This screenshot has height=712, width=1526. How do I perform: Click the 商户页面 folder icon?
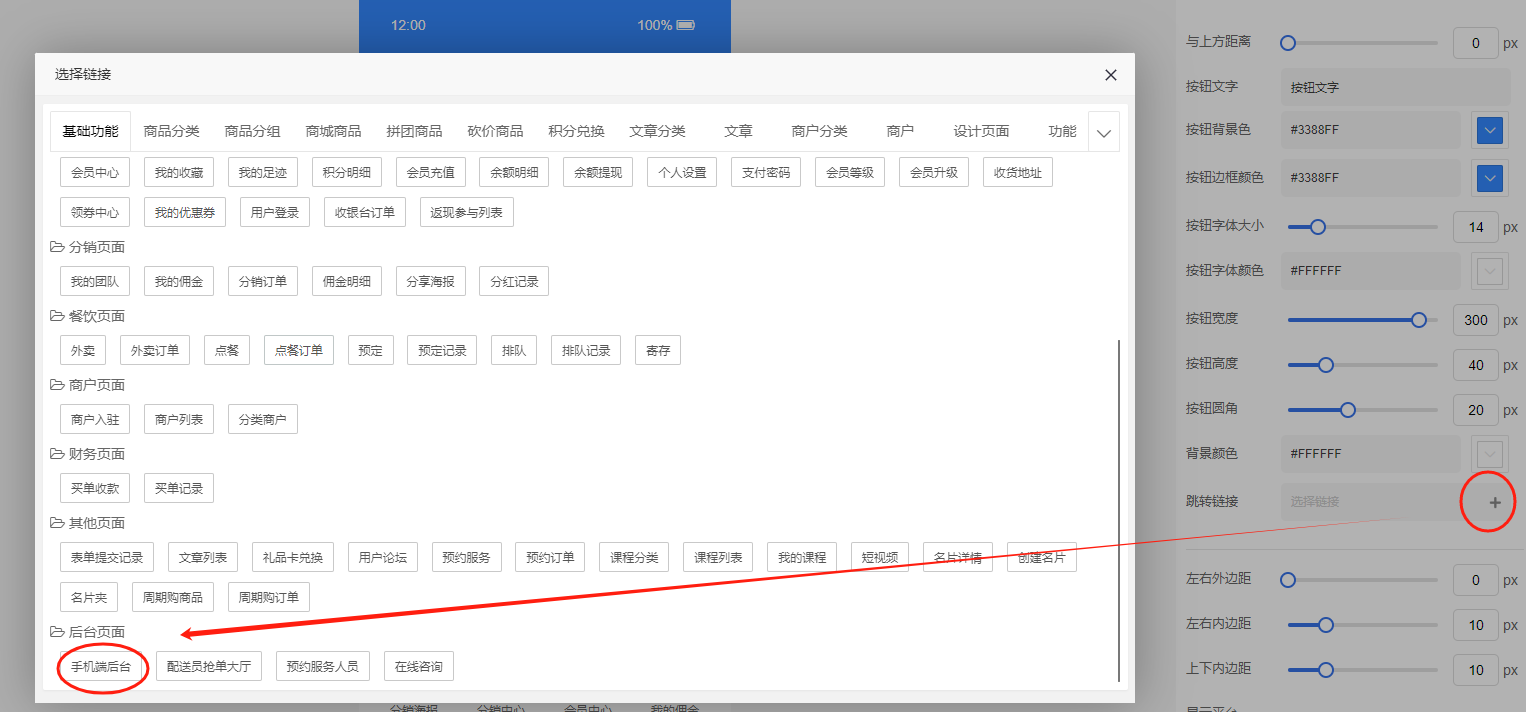[x=57, y=385]
